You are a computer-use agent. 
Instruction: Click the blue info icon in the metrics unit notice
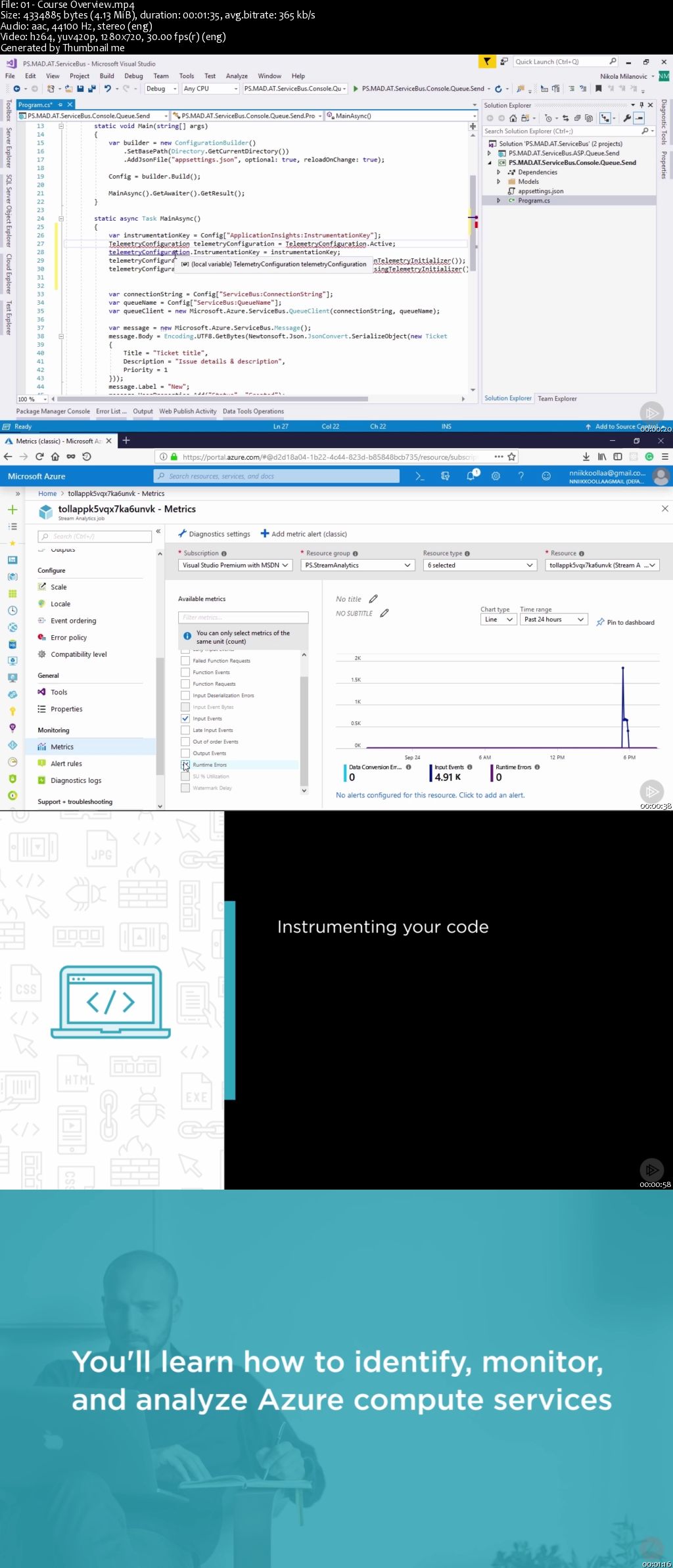[x=187, y=637]
